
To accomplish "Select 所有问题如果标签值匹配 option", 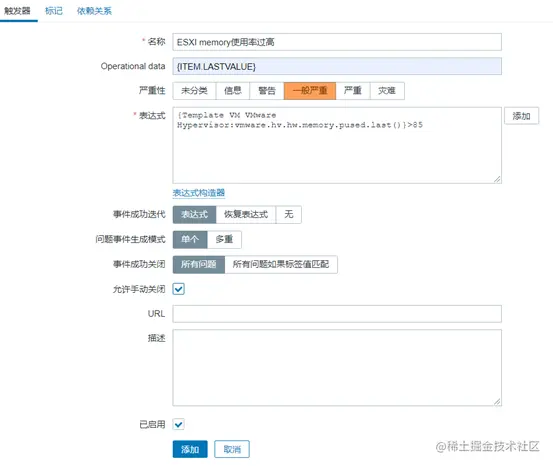I will tap(281, 264).
